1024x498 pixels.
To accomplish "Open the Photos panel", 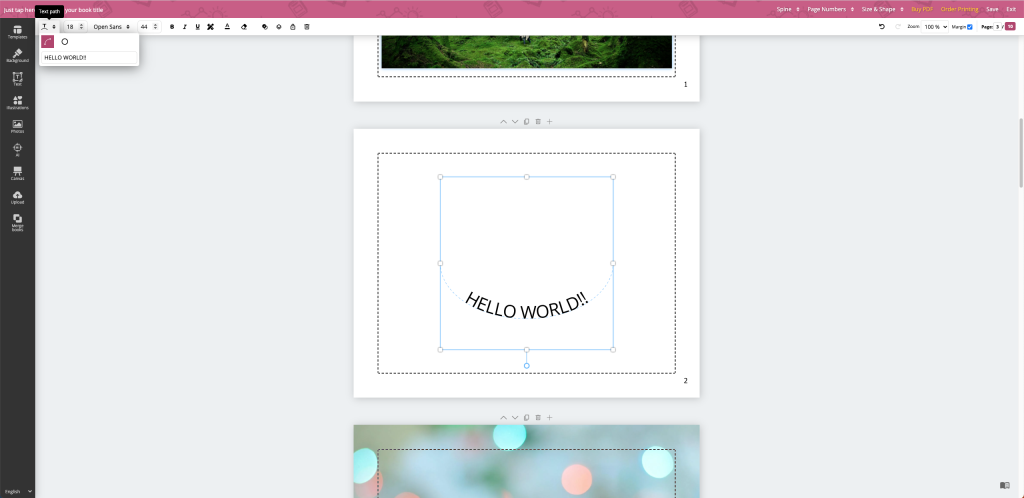I will (18, 126).
